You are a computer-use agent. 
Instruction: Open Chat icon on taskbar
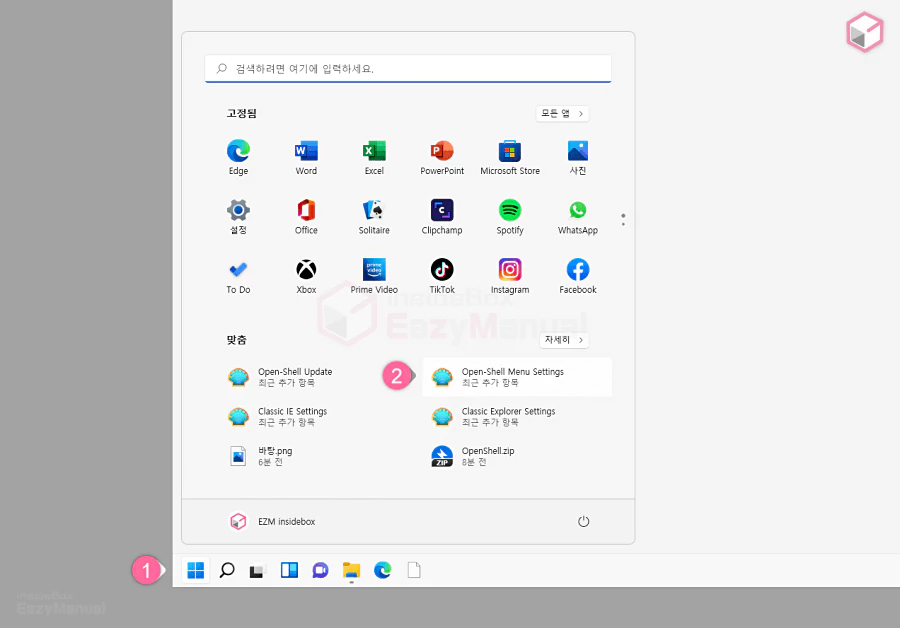click(320, 570)
